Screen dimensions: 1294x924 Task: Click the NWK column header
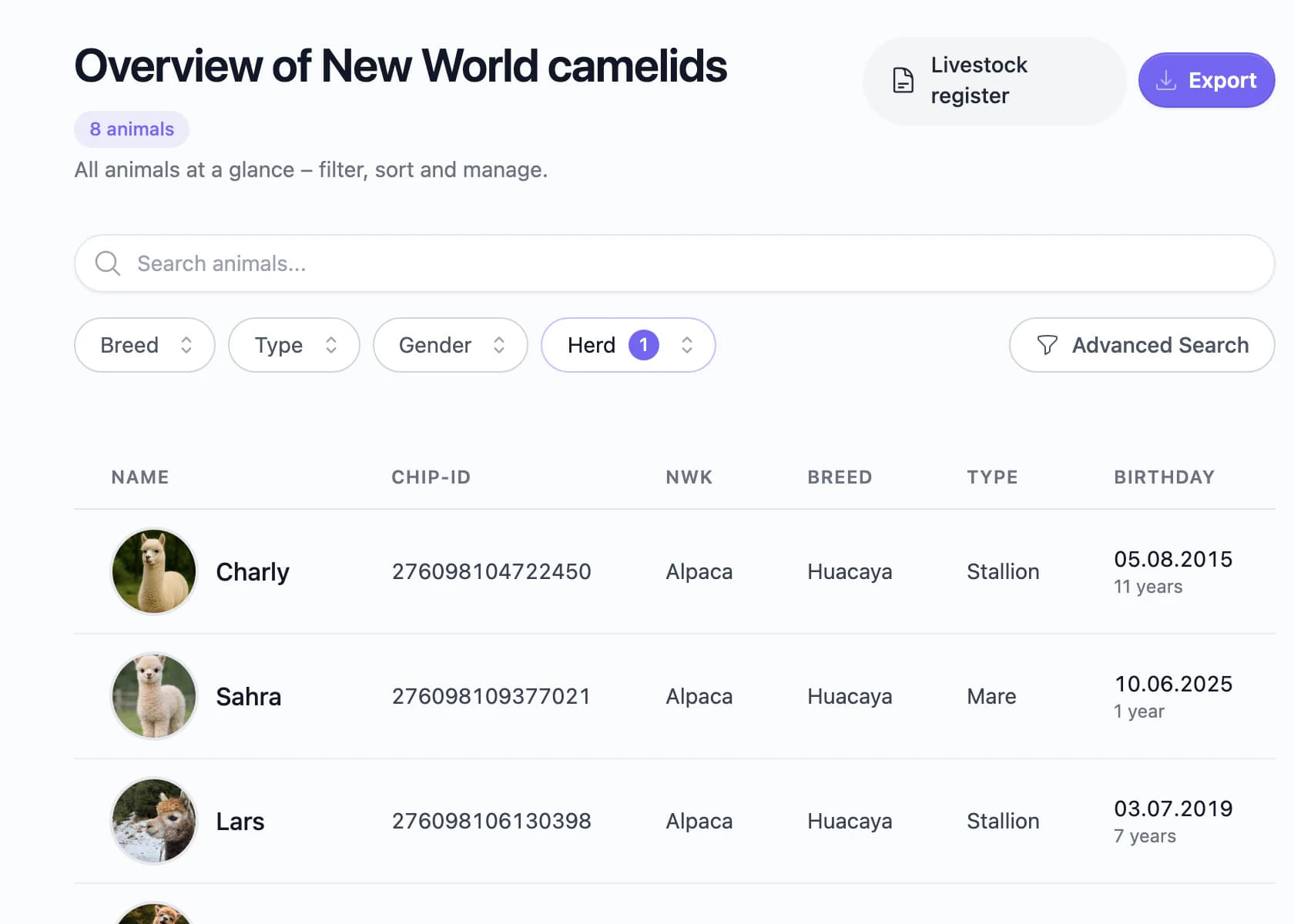coord(689,477)
